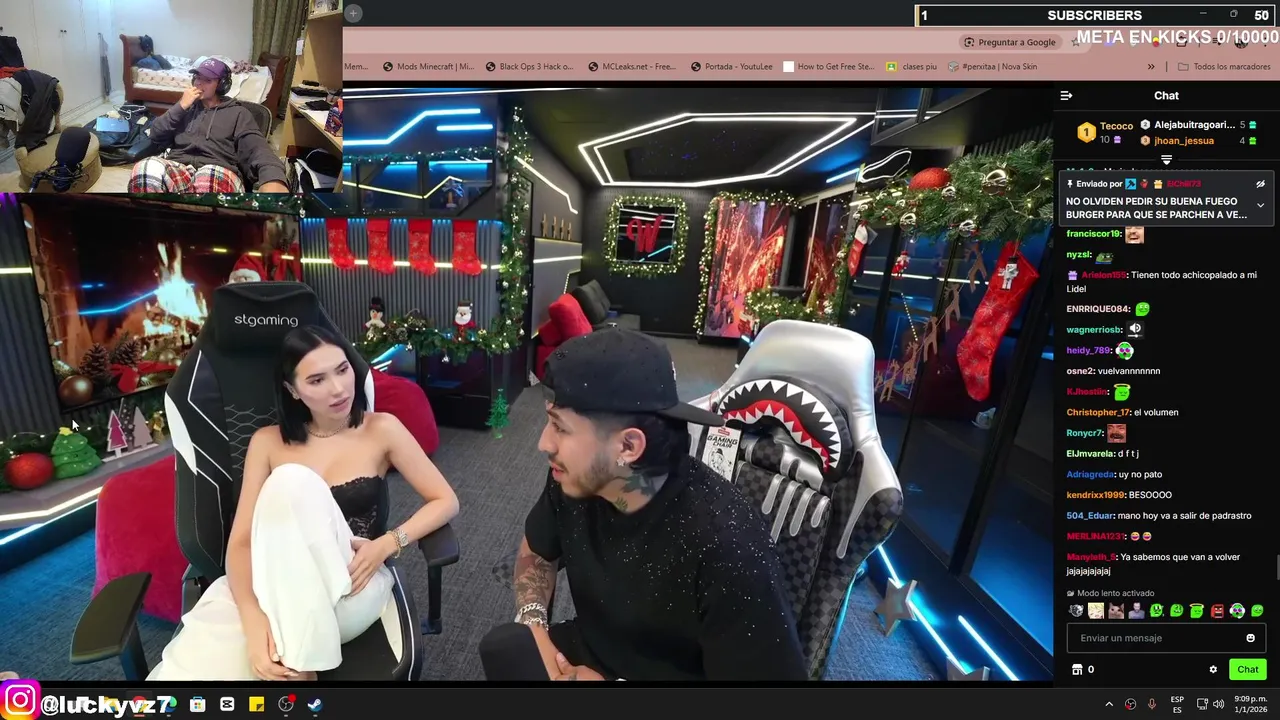Show more bookmarks with double chevron
This screenshot has width=1280, height=720.
tap(1151, 67)
